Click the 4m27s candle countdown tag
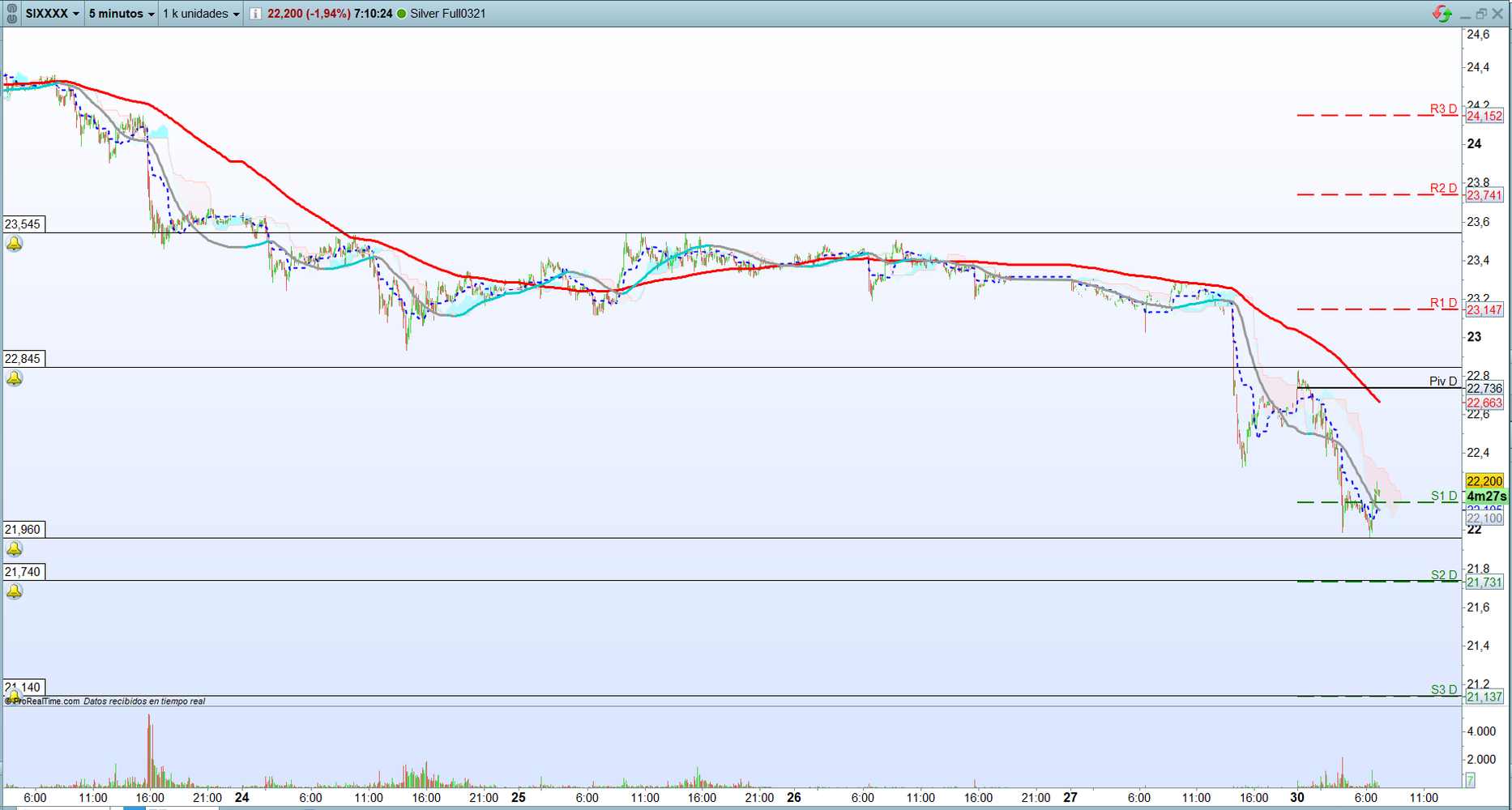 [x=1487, y=496]
